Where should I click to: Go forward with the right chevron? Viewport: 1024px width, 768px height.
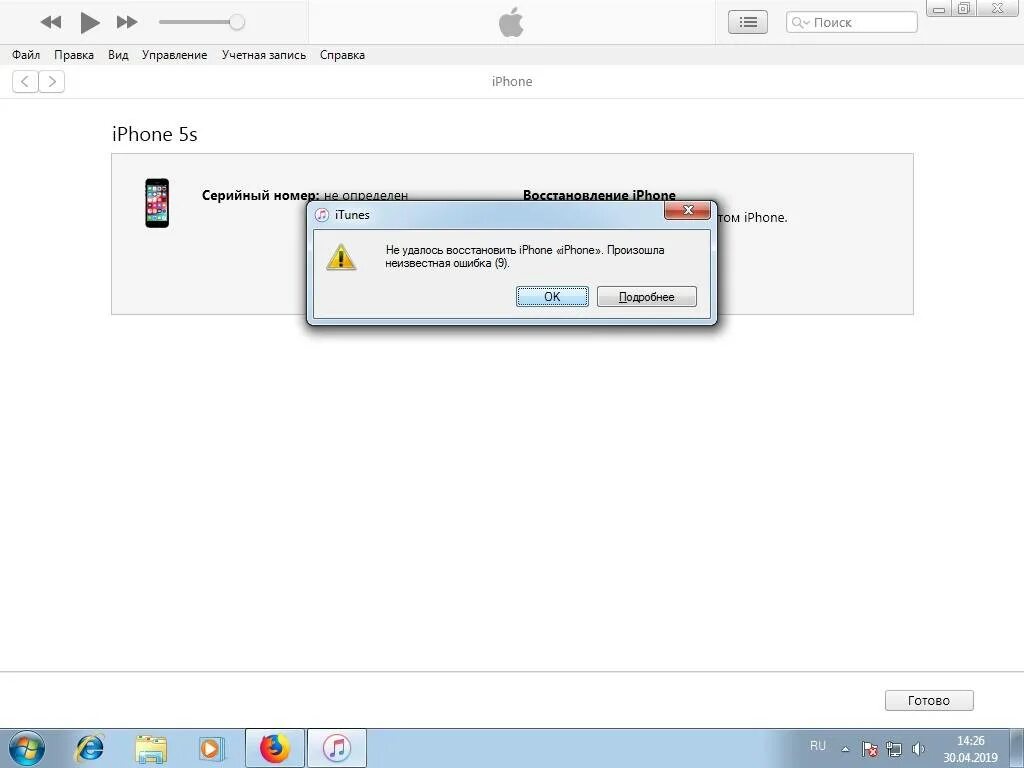52,82
